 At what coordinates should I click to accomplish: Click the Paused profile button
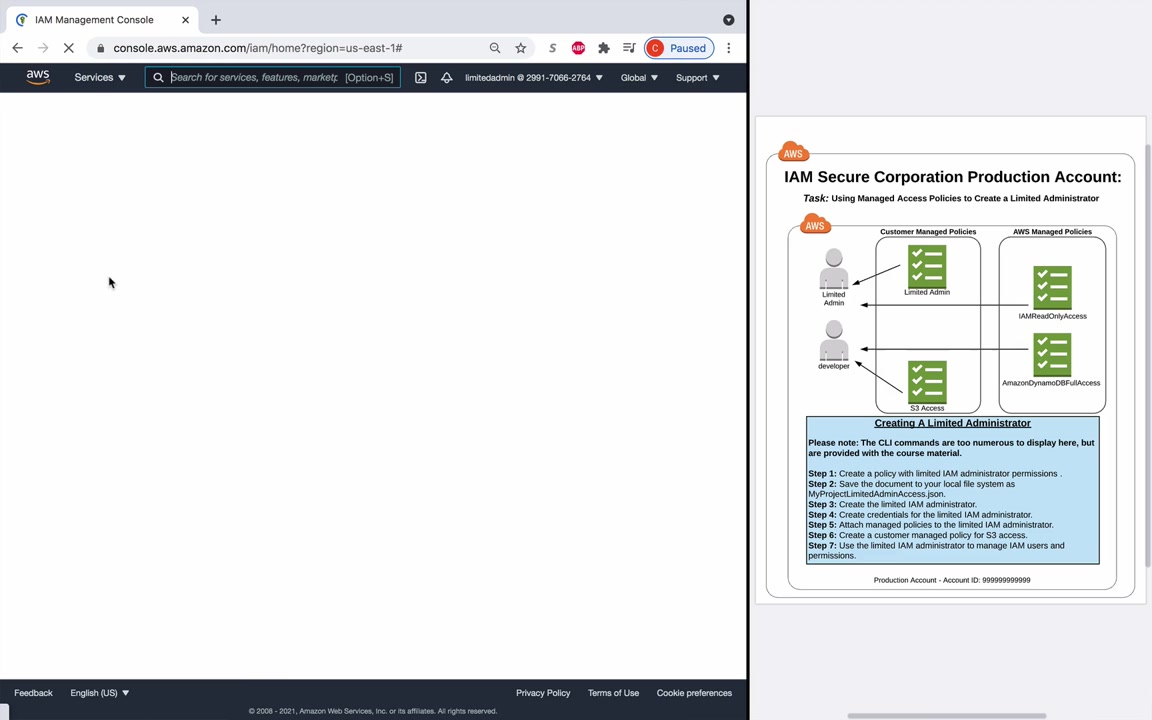coord(679,48)
